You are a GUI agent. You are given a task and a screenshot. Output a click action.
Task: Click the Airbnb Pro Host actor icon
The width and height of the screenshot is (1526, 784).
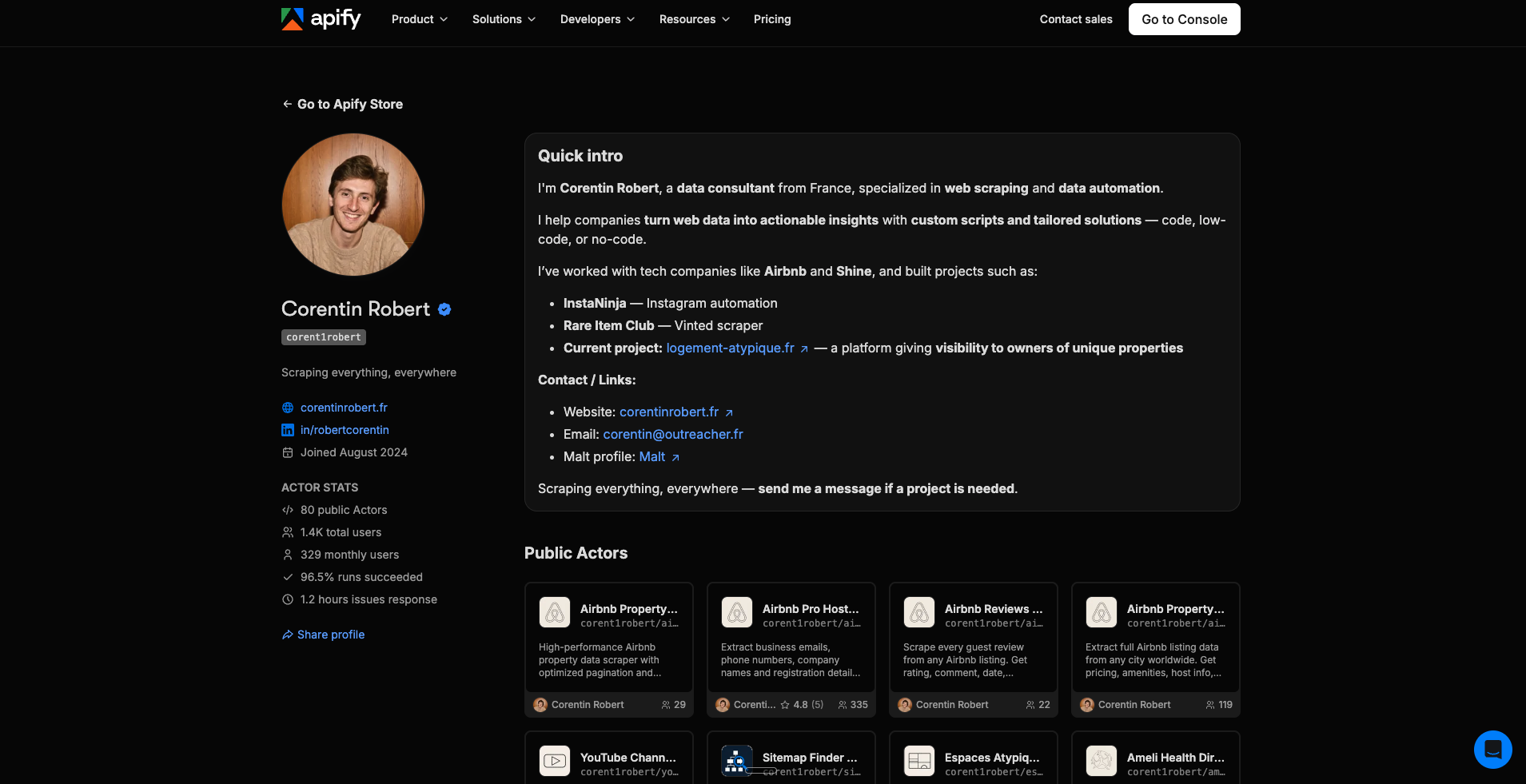[737, 613]
